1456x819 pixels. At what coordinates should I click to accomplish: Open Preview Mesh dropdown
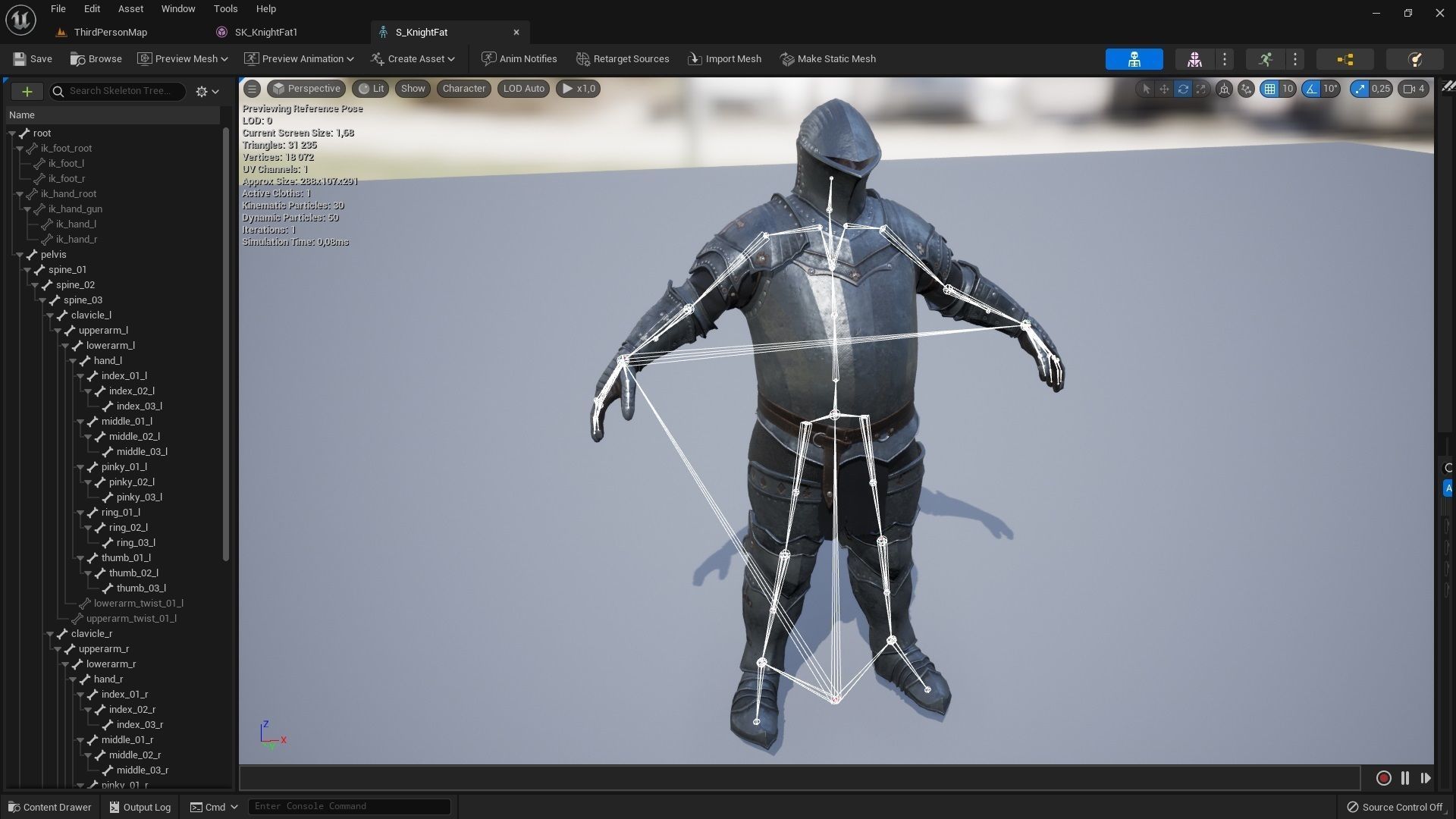tap(182, 59)
